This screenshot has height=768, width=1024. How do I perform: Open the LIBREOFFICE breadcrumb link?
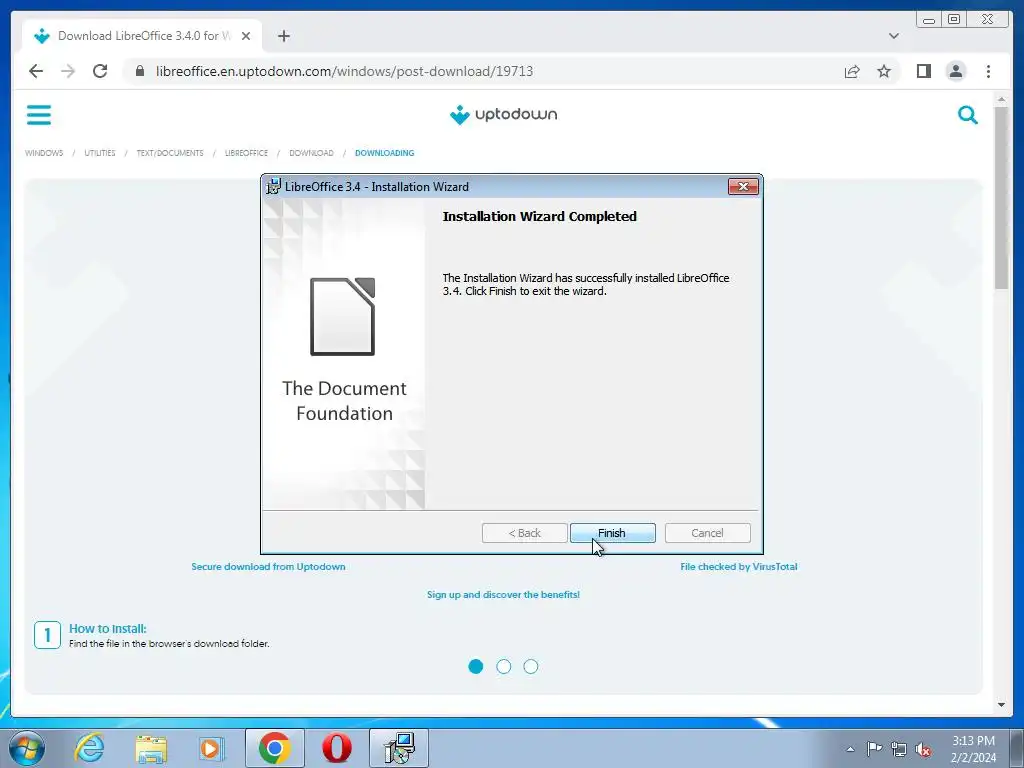pyautogui.click(x=246, y=153)
